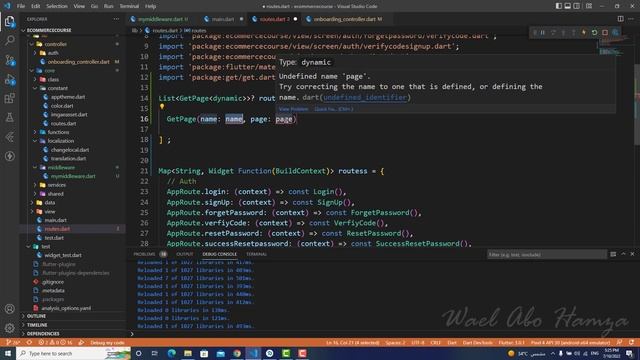The width and height of the screenshot is (640, 360).
Task: Open the Accounts icon in activity bar
Action: tap(10, 309)
